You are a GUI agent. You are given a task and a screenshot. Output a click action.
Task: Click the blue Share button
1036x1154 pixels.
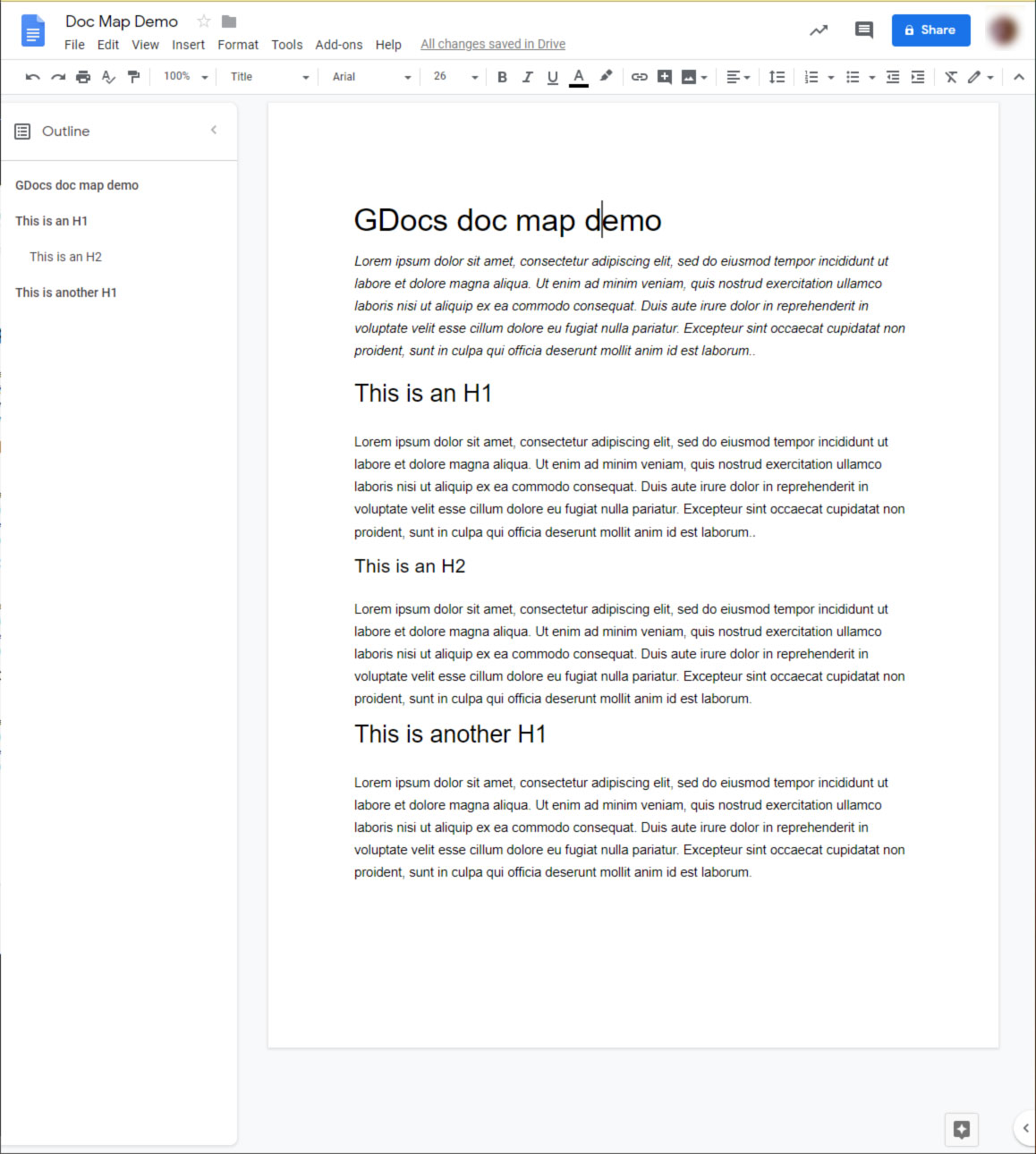coord(930,30)
